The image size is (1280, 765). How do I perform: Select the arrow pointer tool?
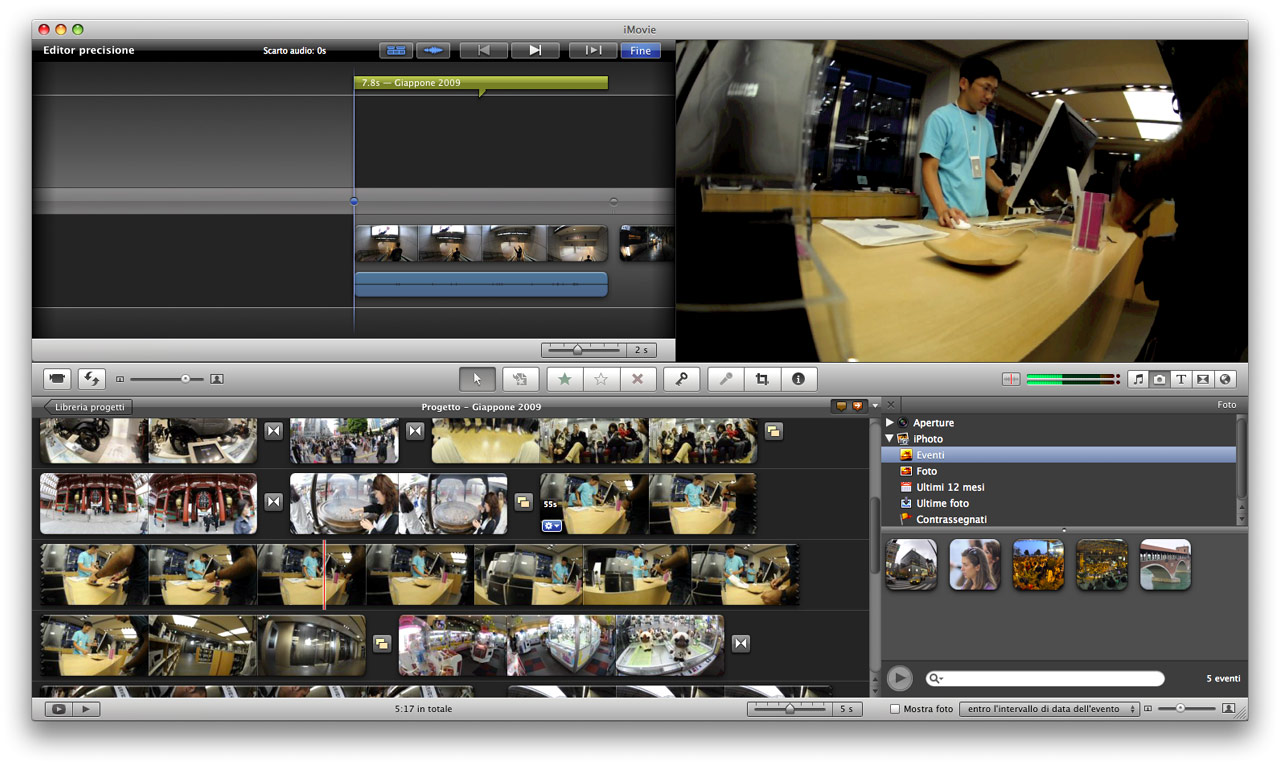pyautogui.click(x=477, y=379)
